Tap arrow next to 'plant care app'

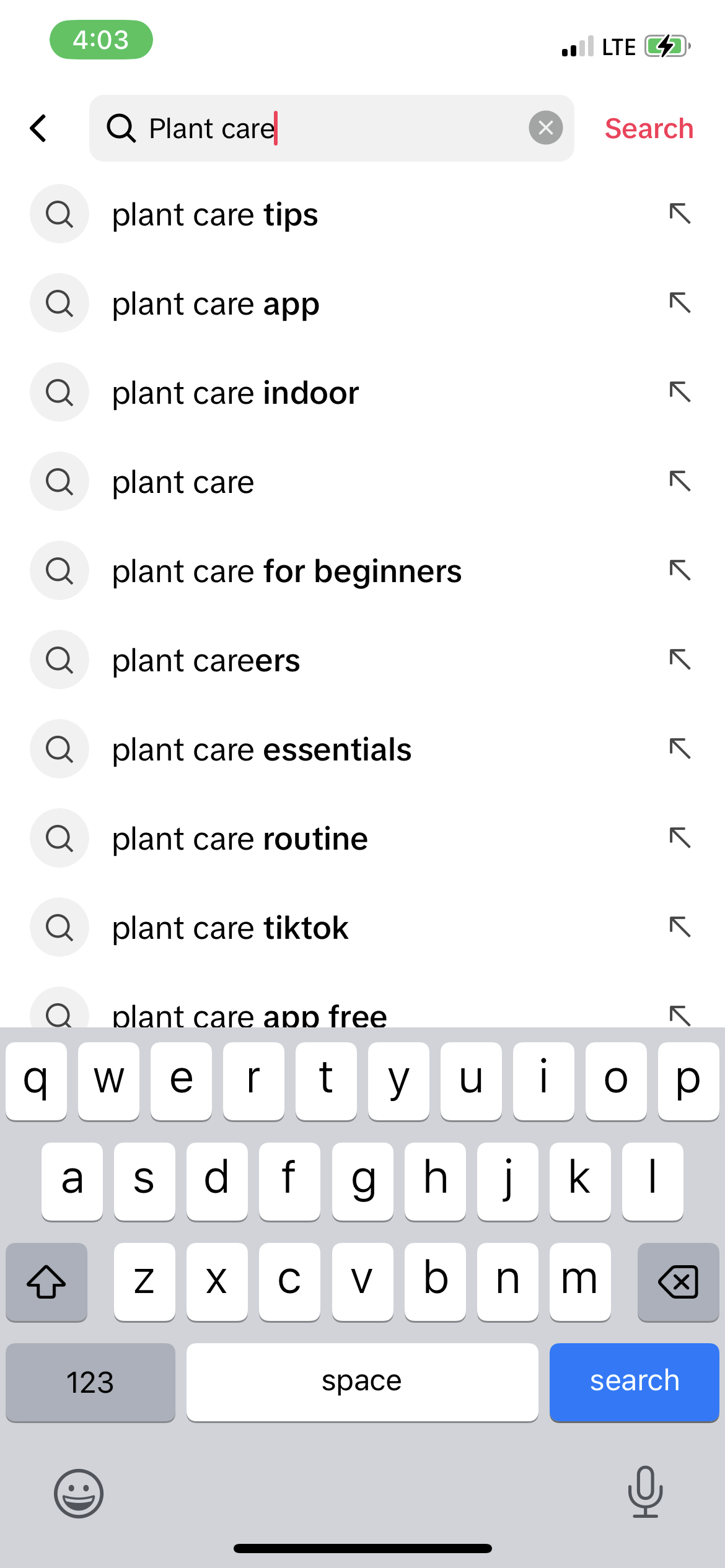(x=680, y=303)
